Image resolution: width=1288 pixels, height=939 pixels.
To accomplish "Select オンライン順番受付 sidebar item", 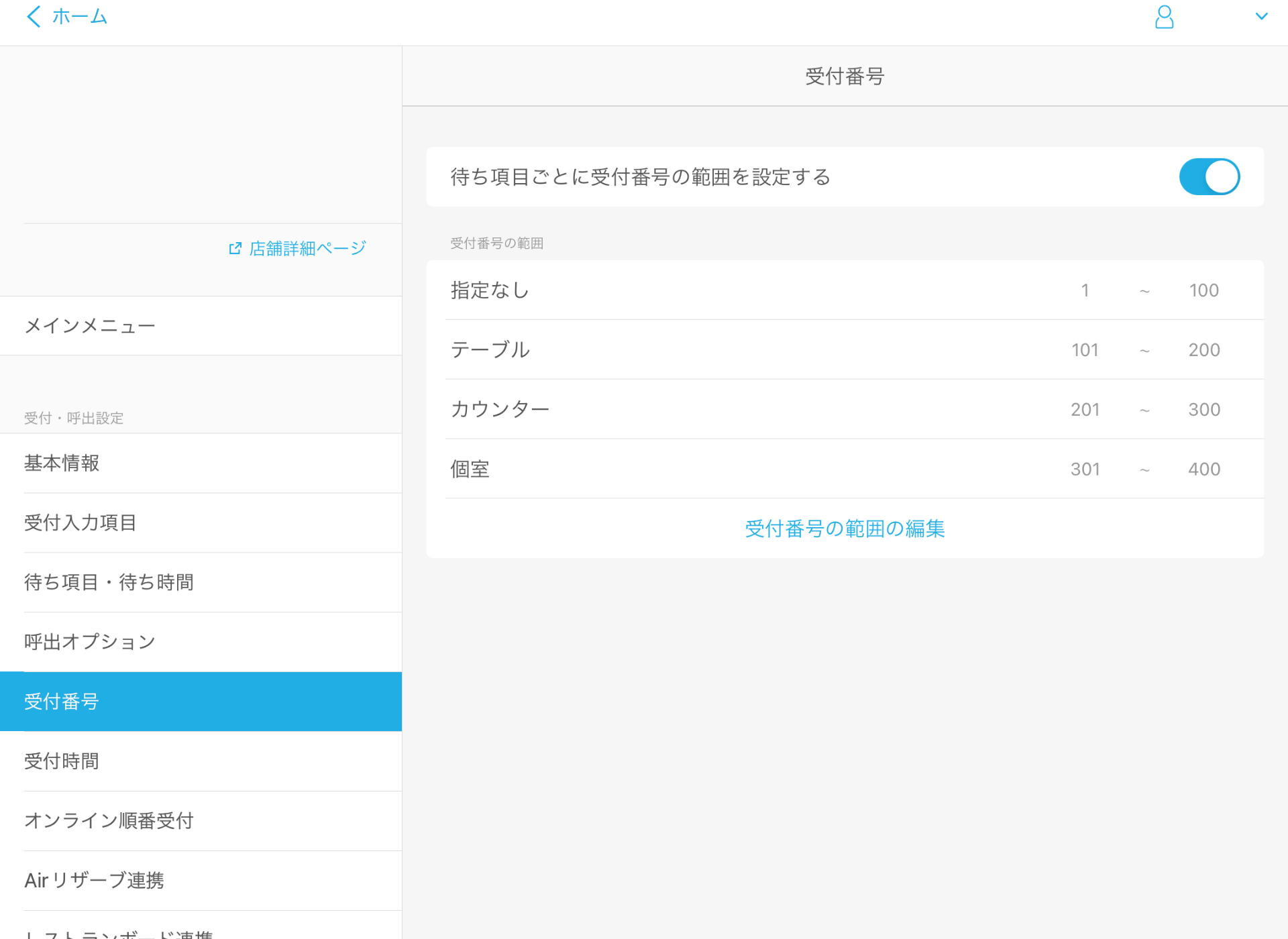I will [109, 820].
